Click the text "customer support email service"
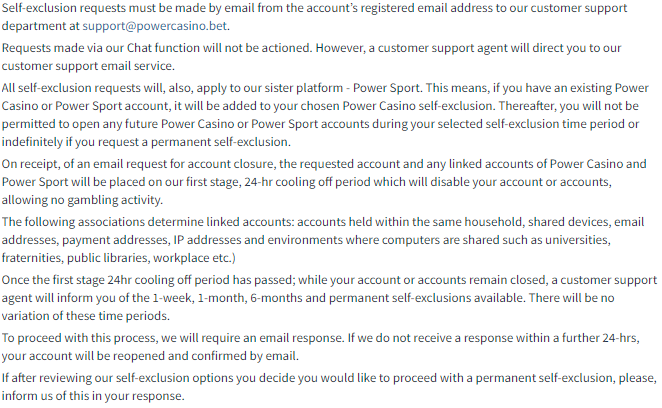Screen dimensions: 662x408 tap(89, 65)
